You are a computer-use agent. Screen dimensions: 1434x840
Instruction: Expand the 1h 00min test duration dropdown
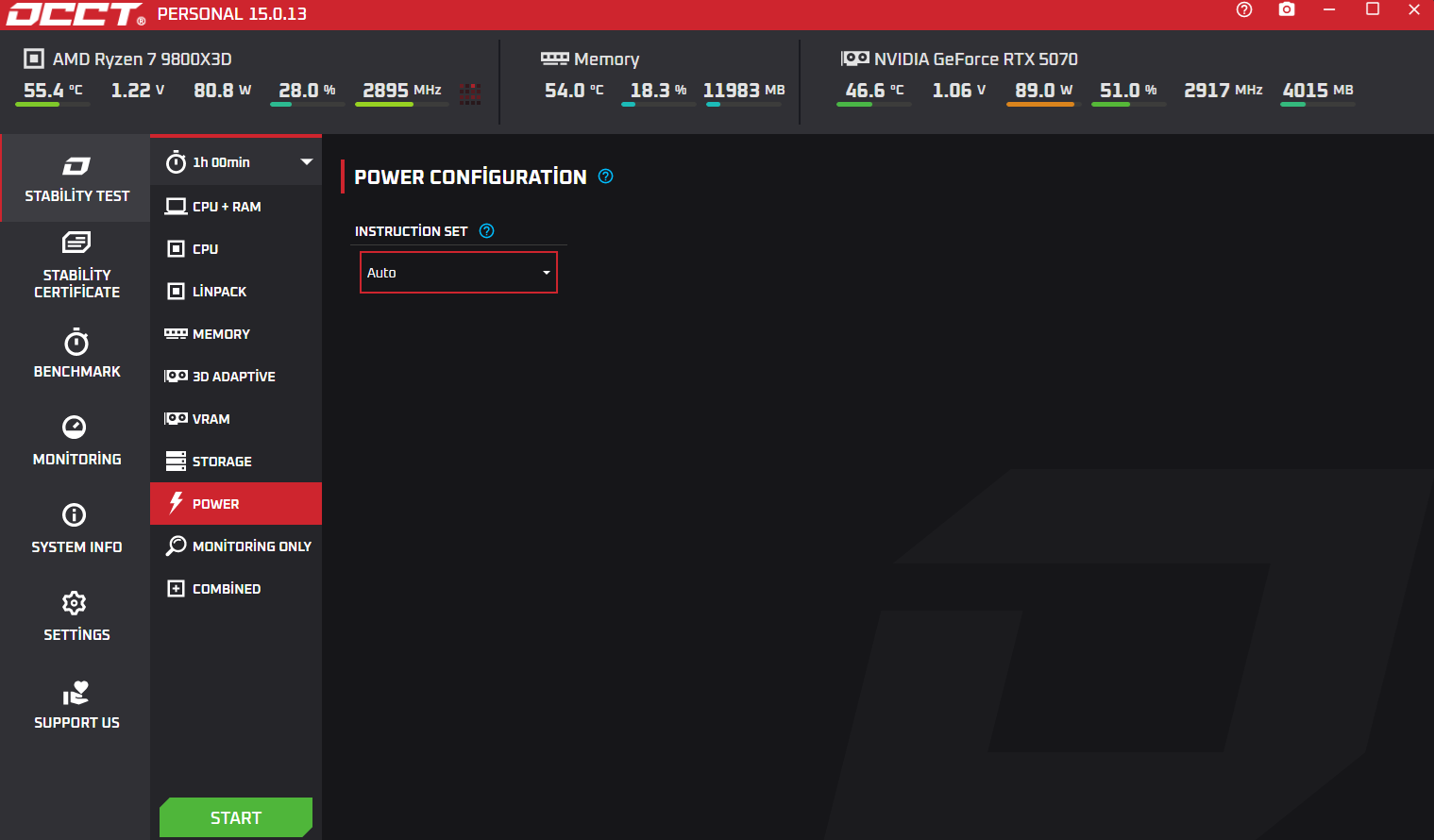pyautogui.click(x=236, y=161)
